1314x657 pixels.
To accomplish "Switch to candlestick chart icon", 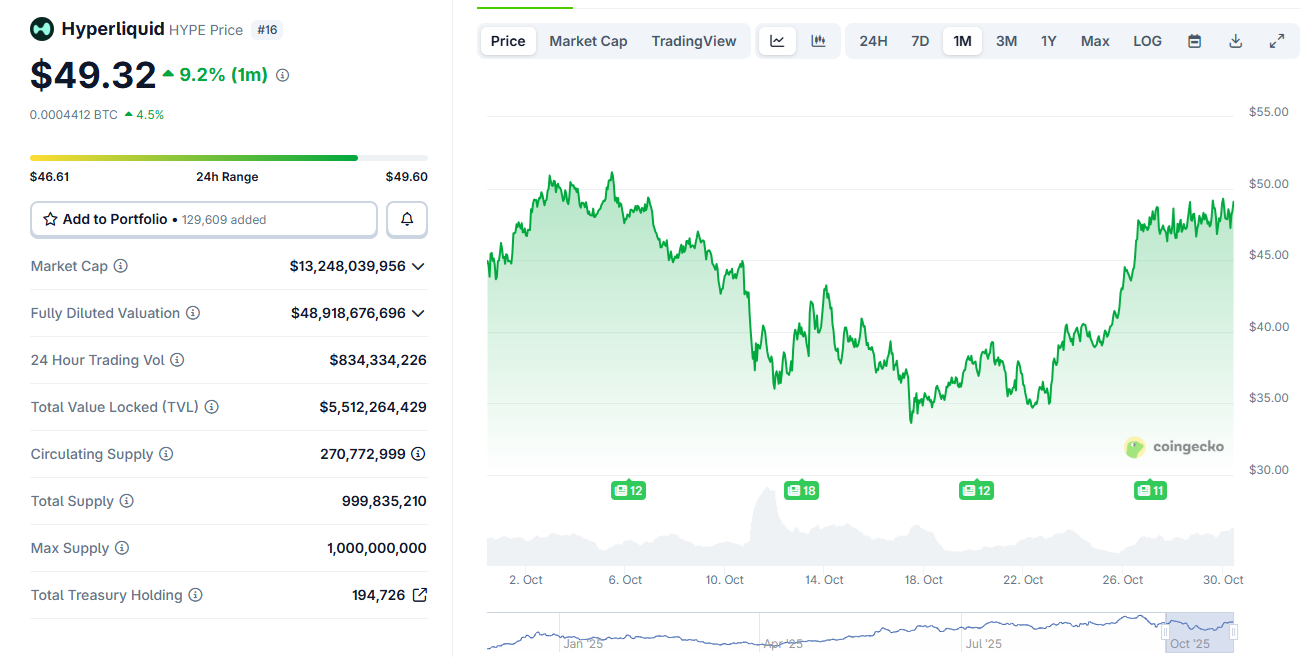I will (x=817, y=41).
